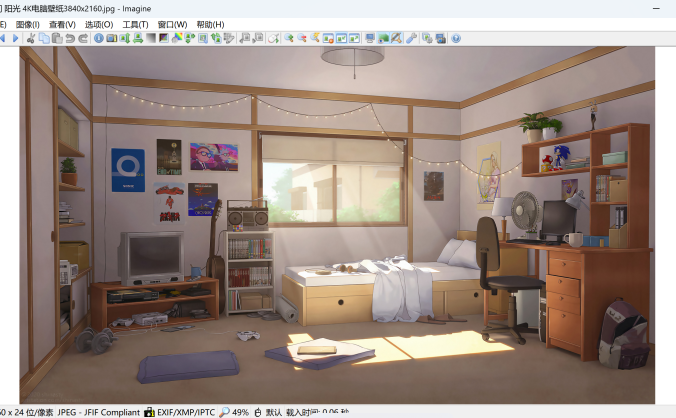Click the EXIF/XMP/IPTC status entry

click(x=180, y=412)
